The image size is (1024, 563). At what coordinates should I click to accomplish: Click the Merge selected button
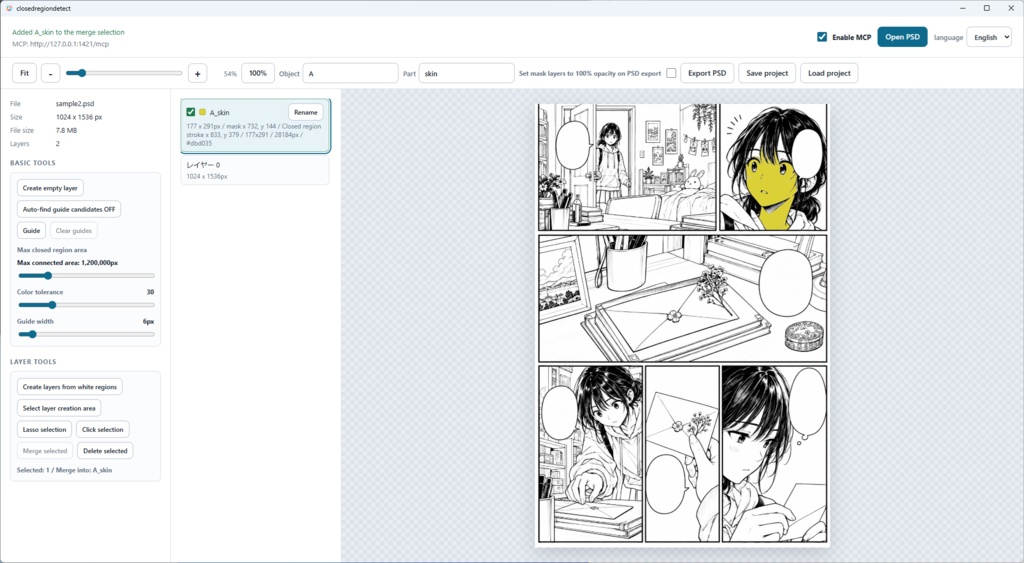click(44, 451)
